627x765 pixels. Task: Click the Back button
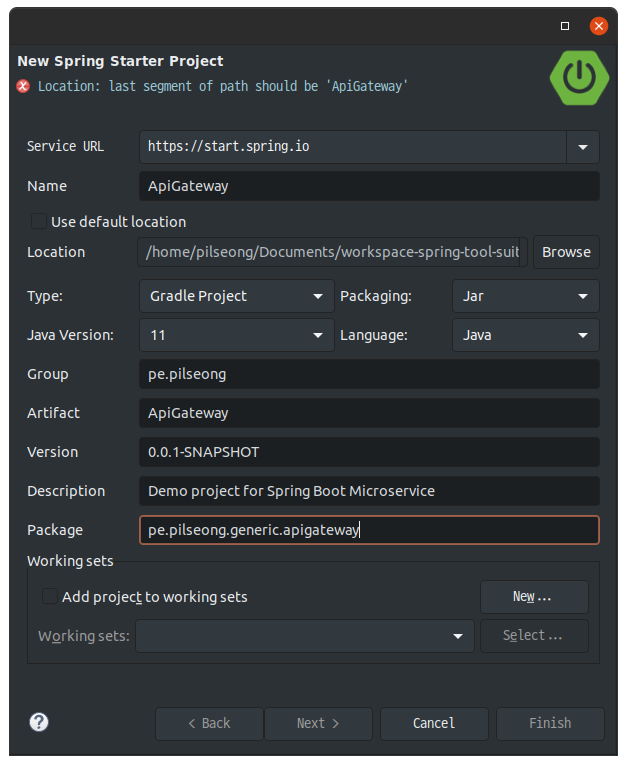coord(209,724)
